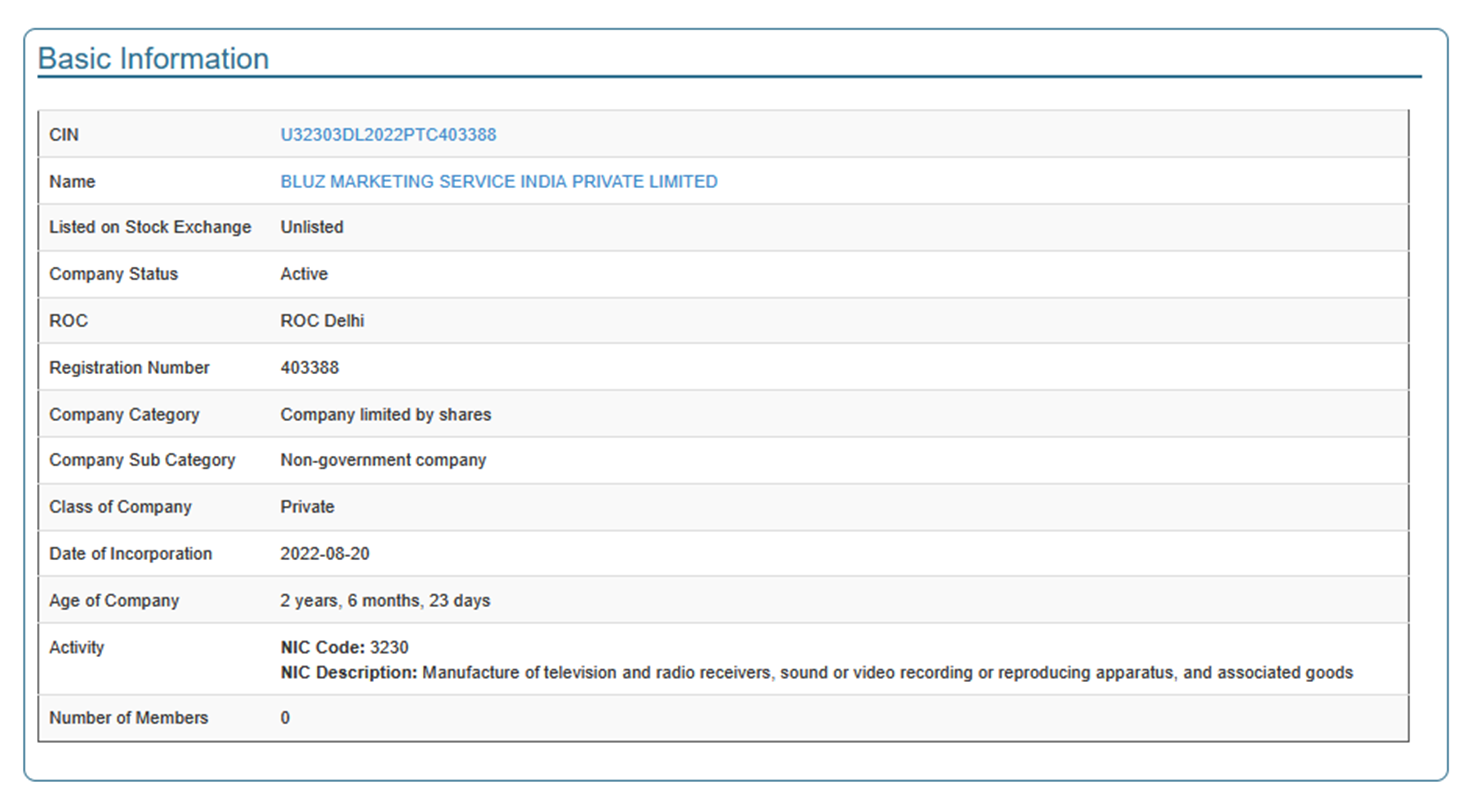Select the NIC Code 3230 line
Image resolution: width=1469 pixels, height=794 pixels.
[345, 648]
